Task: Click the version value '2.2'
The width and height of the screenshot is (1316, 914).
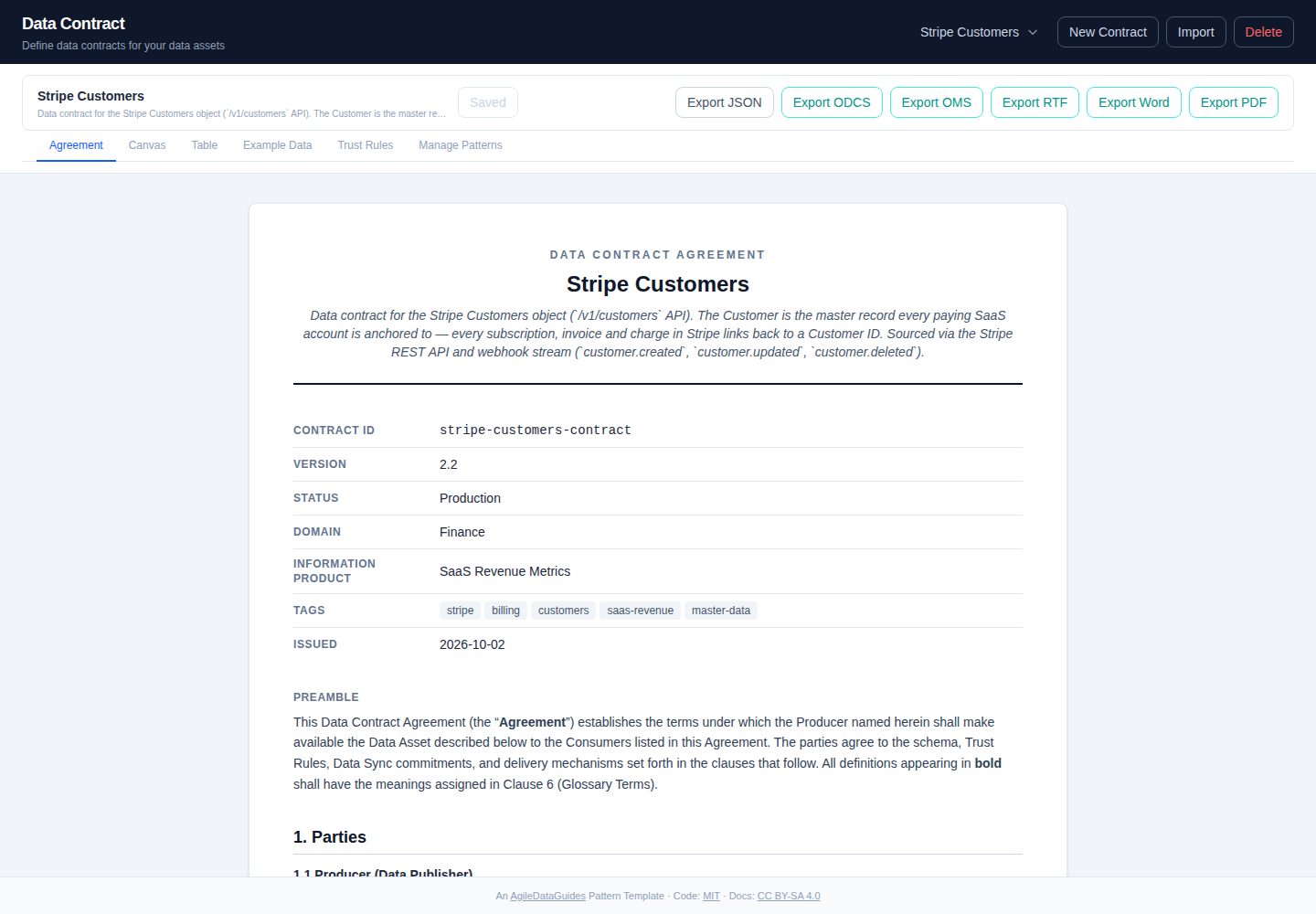Action: coord(449,464)
